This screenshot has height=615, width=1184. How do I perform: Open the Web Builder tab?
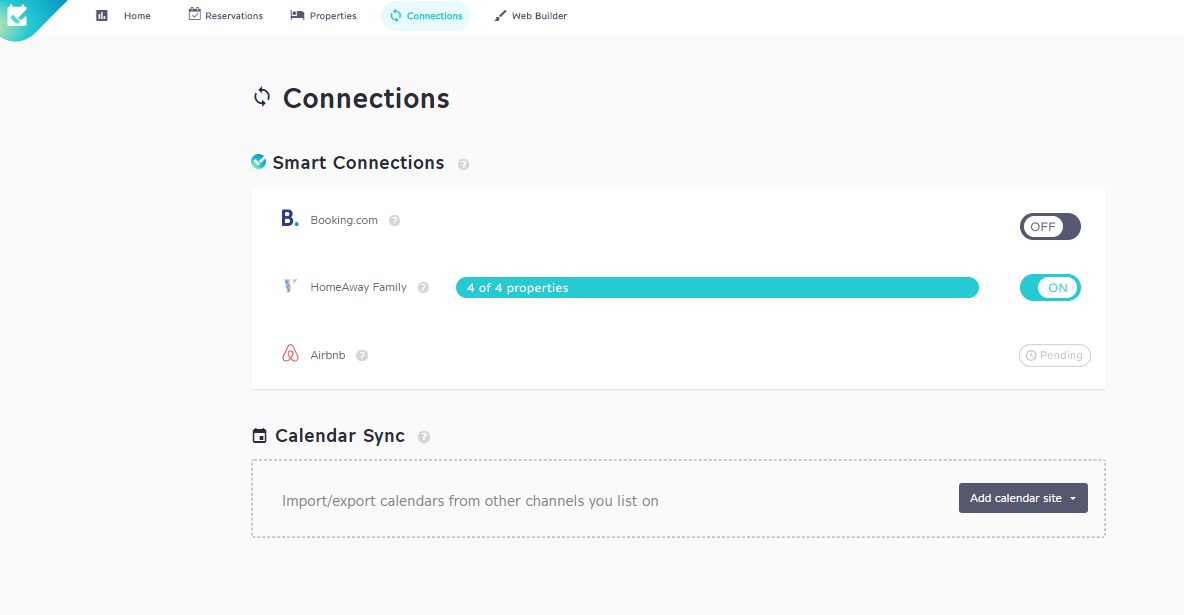tap(531, 16)
